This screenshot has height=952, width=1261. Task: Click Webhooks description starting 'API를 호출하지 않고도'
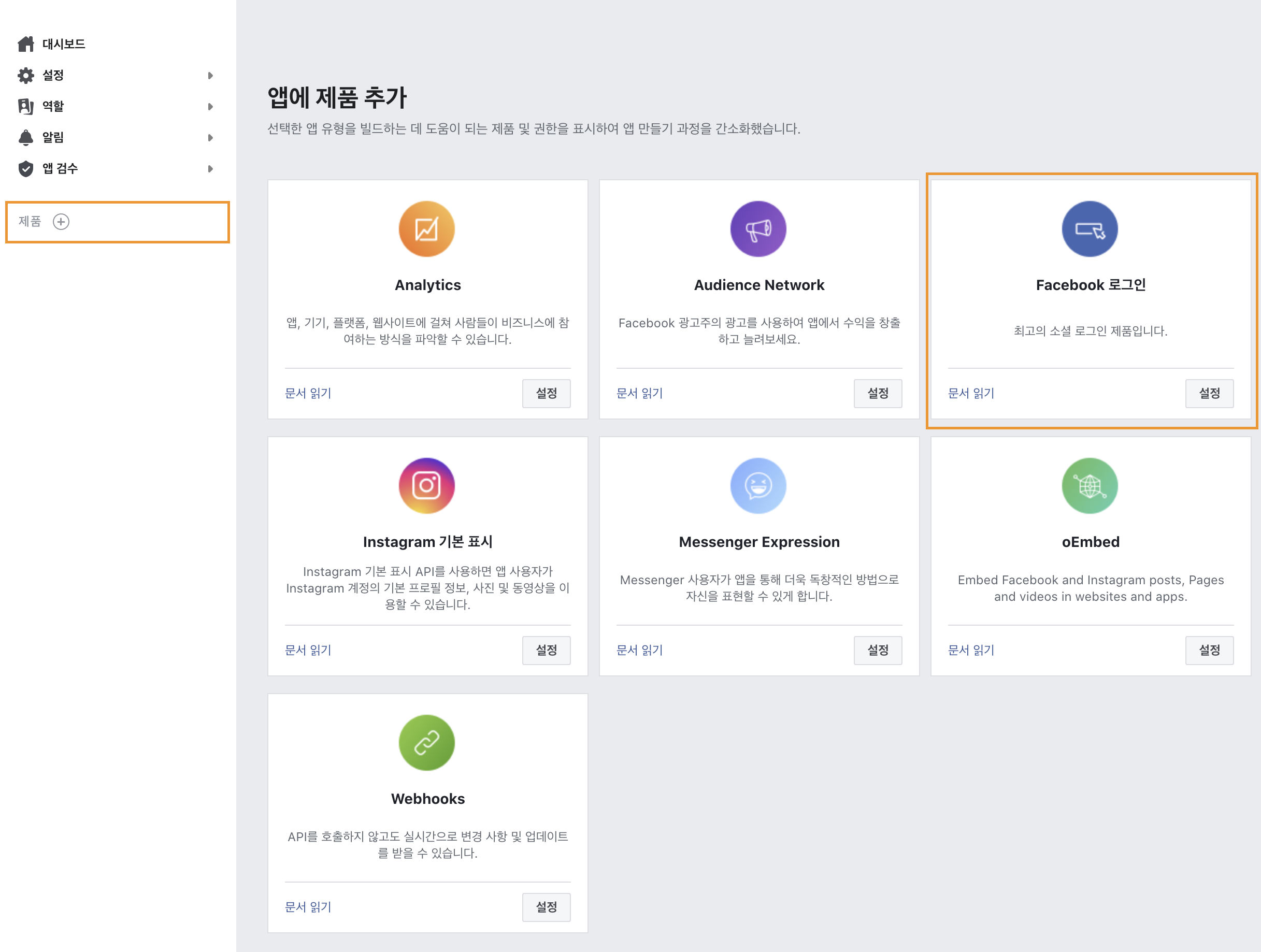(x=427, y=845)
